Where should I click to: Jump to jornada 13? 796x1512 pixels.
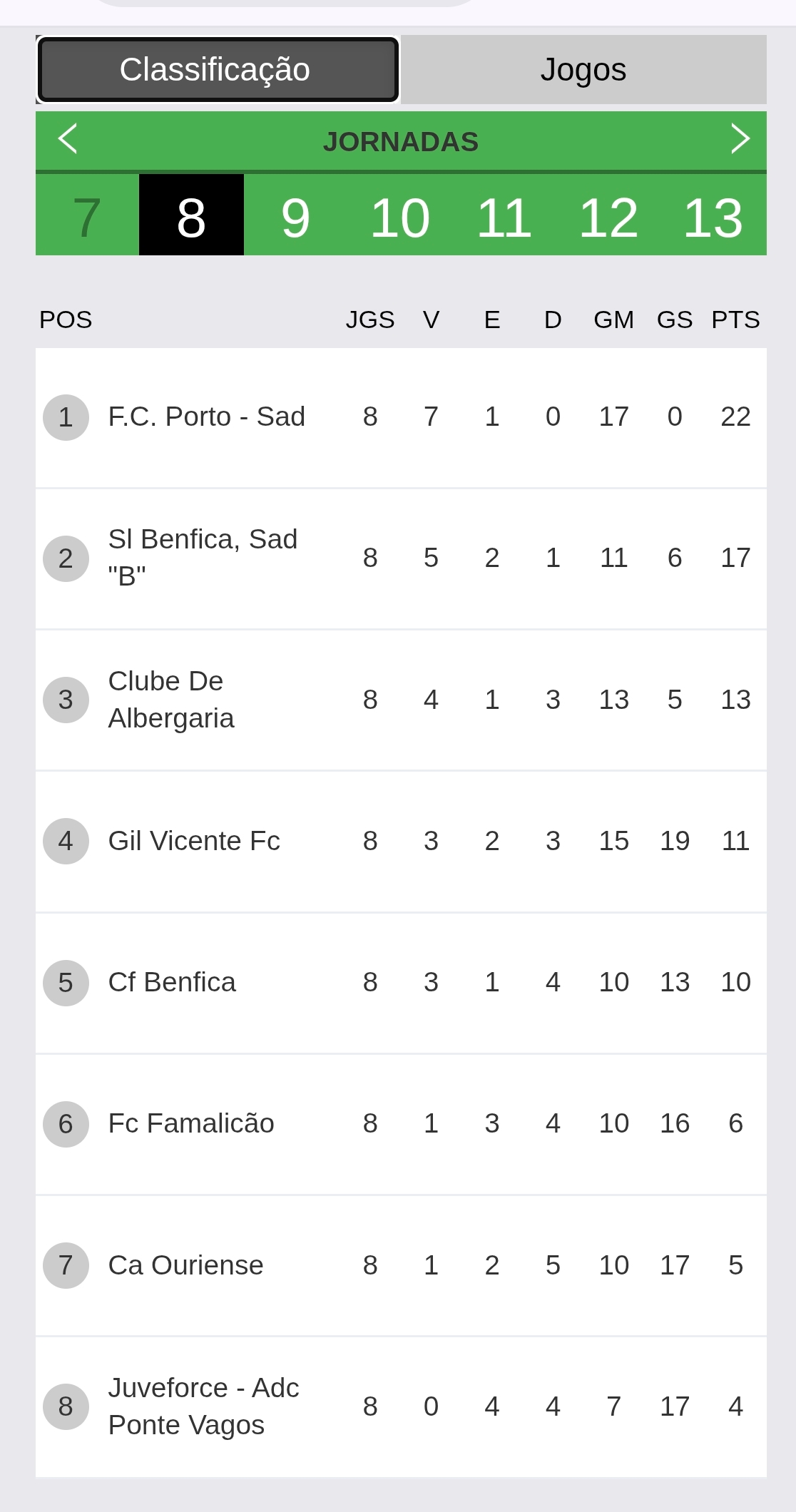tap(713, 217)
